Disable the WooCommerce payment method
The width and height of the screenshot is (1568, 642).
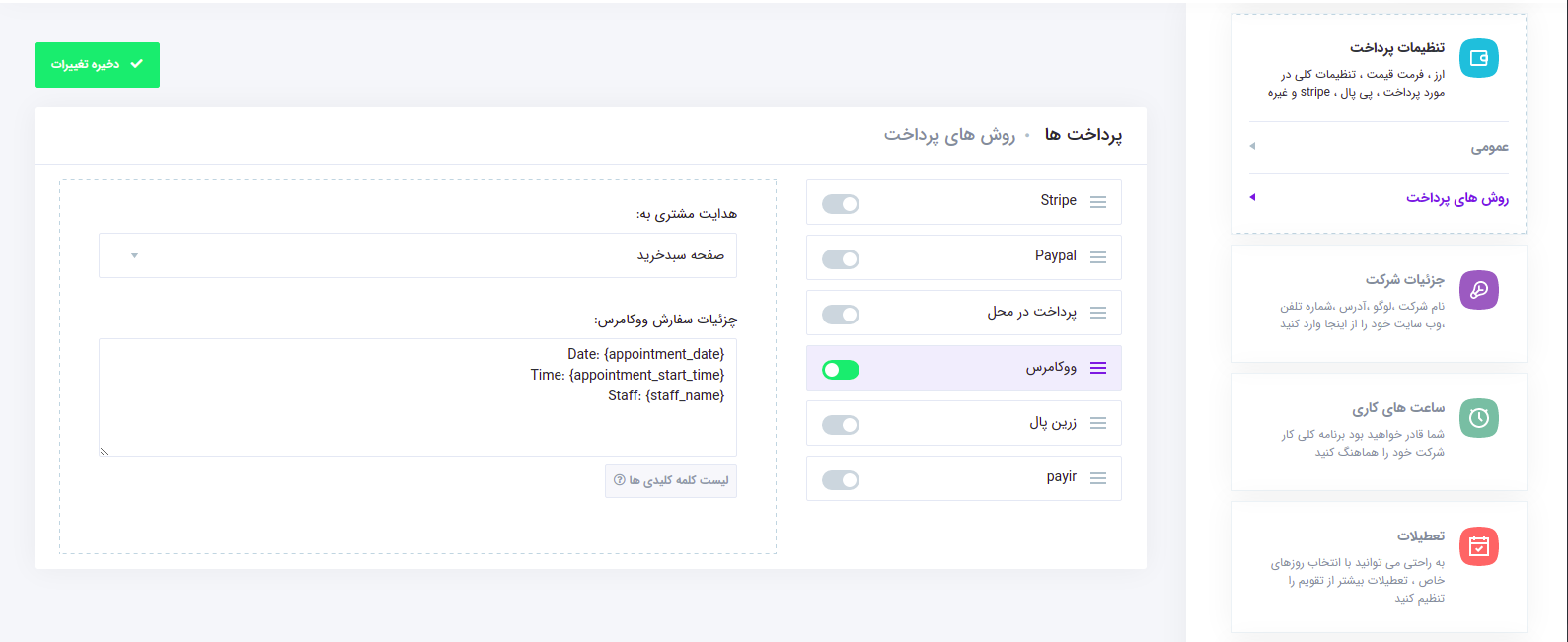point(840,368)
